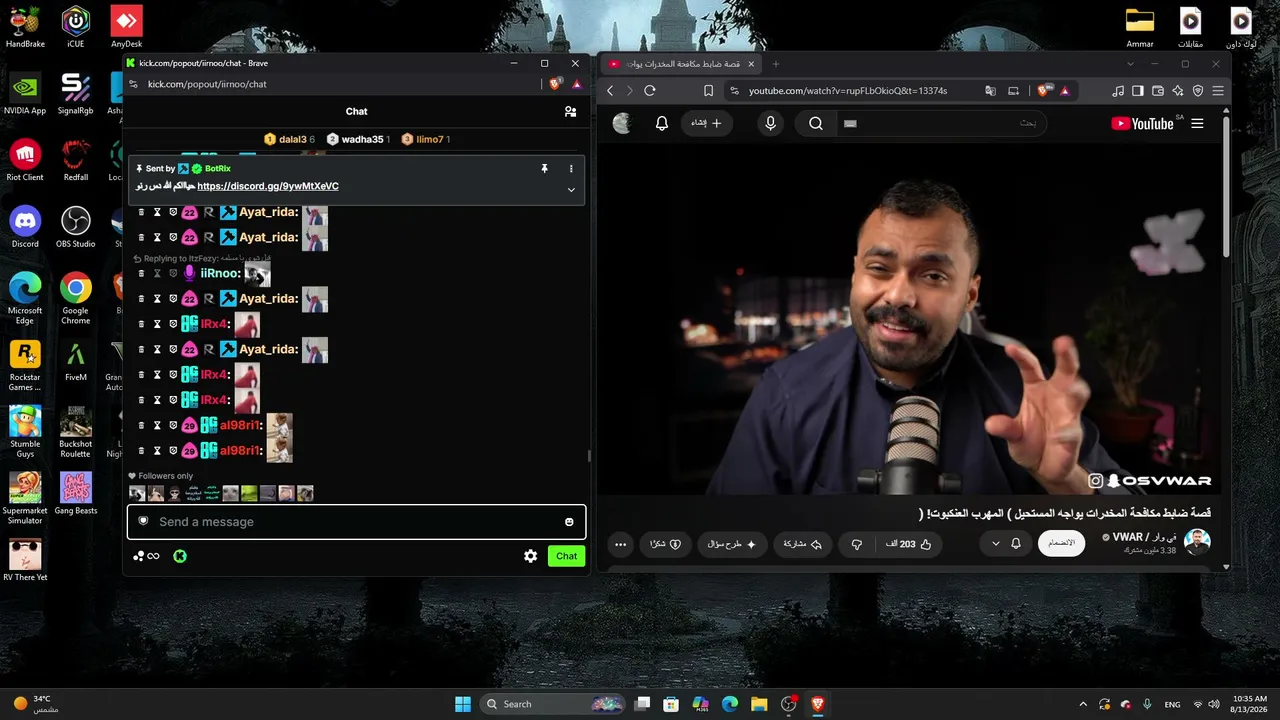Viewport: 1280px width, 720px height.
Task: Click the Ask question (طرح سؤال) button
Action: click(x=732, y=544)
